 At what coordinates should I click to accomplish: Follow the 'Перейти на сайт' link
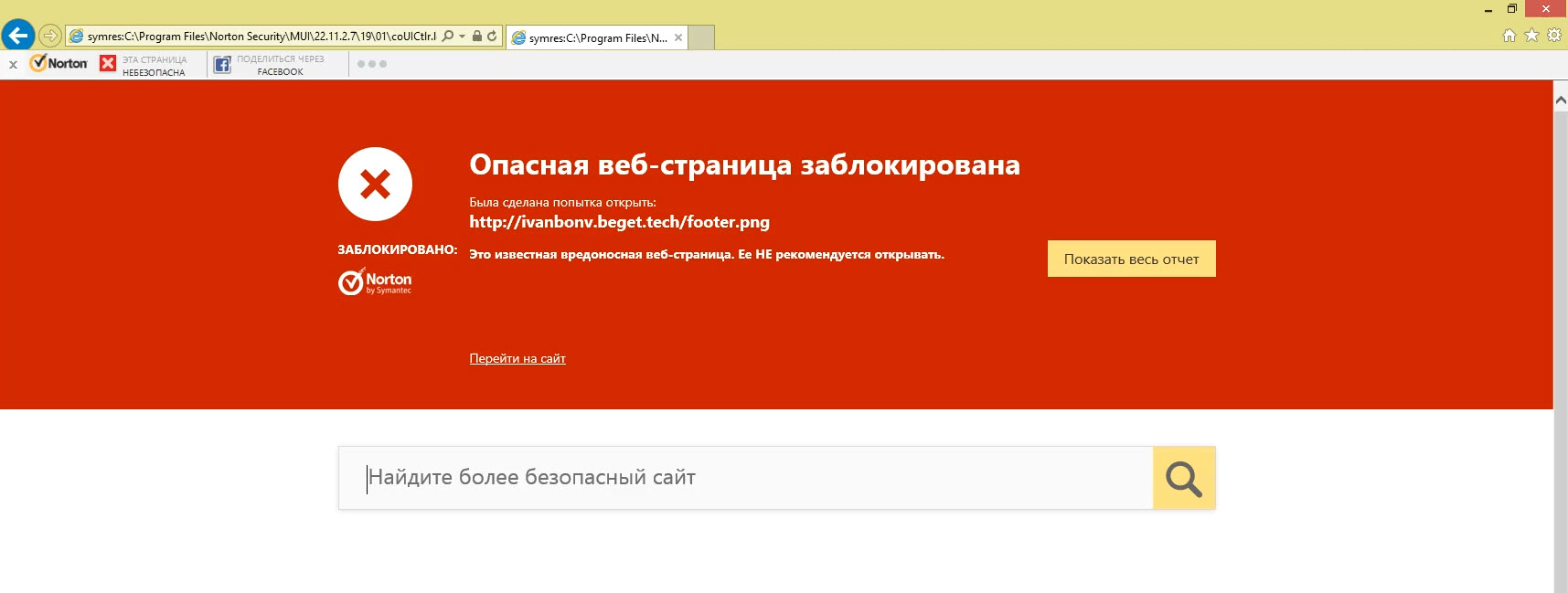(x=517, y=358)
